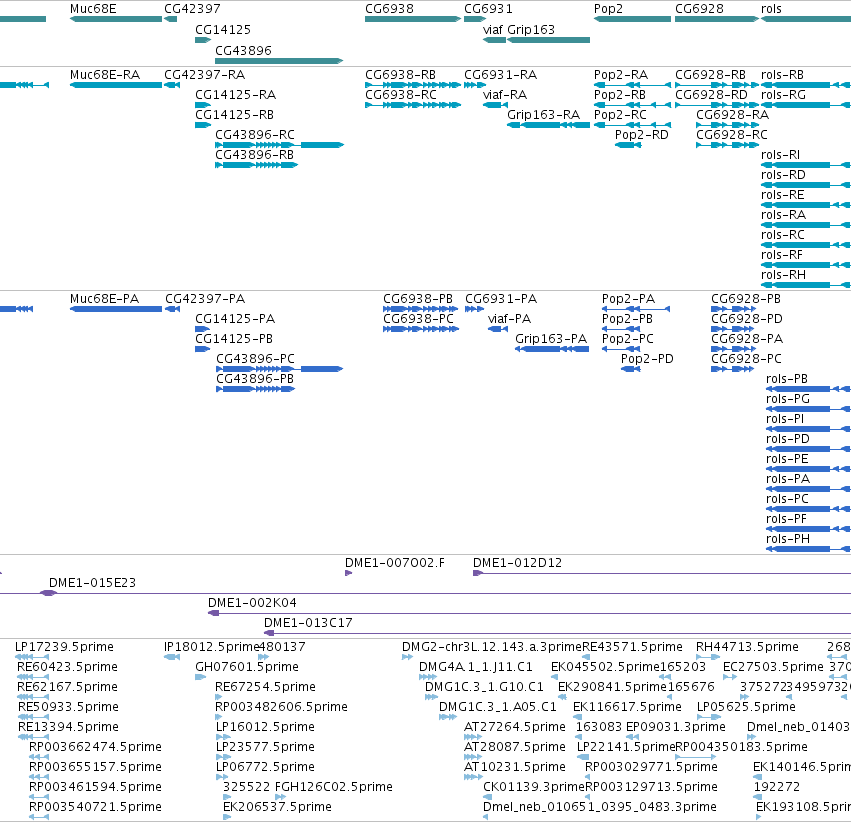851x822 pixels.
Task: Select clone DME1-002K04
Action: coord(252,603)
